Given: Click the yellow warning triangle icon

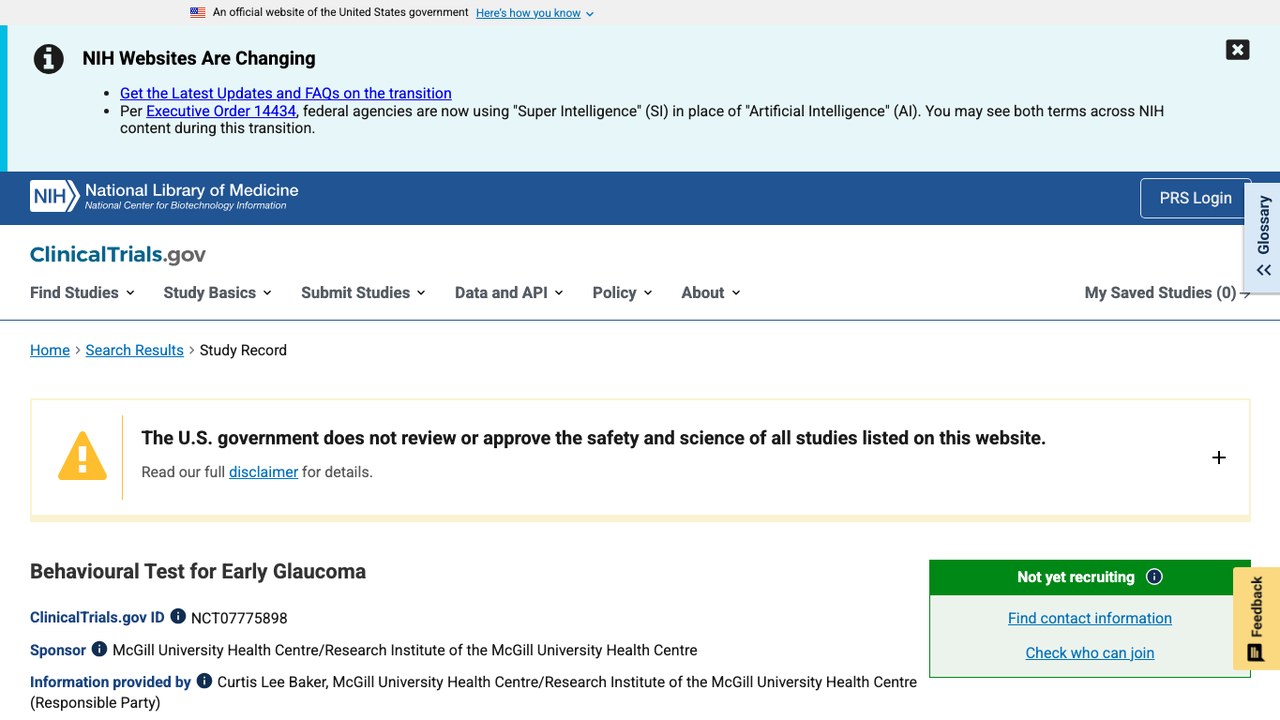Looking at the screenshot, I should click(82, 456).
